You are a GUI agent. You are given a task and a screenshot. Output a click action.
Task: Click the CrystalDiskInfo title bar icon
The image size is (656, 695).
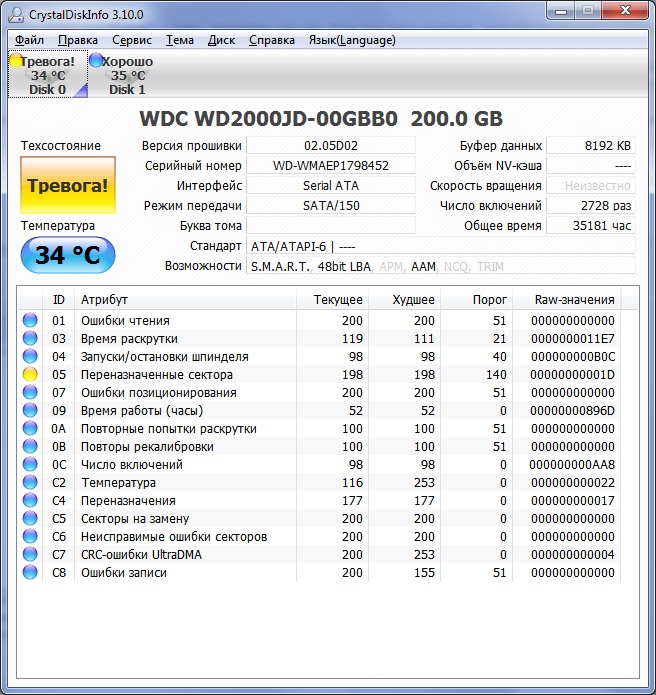tap(16, 15)
